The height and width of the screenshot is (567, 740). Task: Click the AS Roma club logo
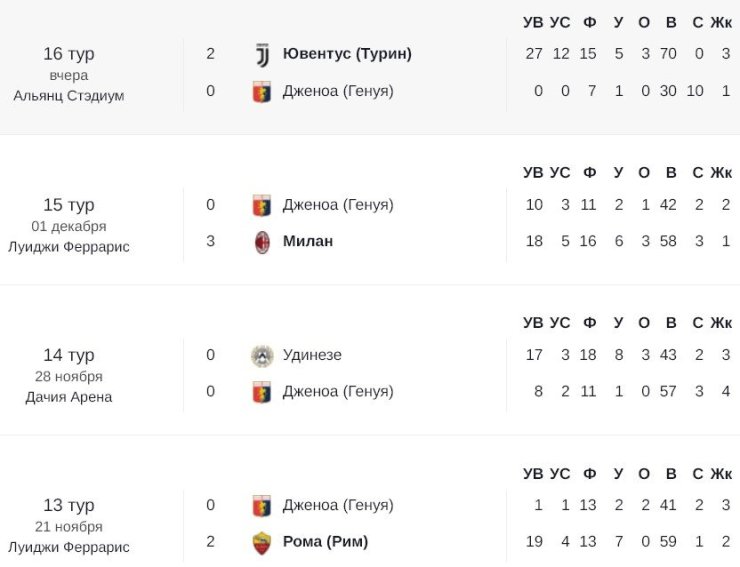262,542
